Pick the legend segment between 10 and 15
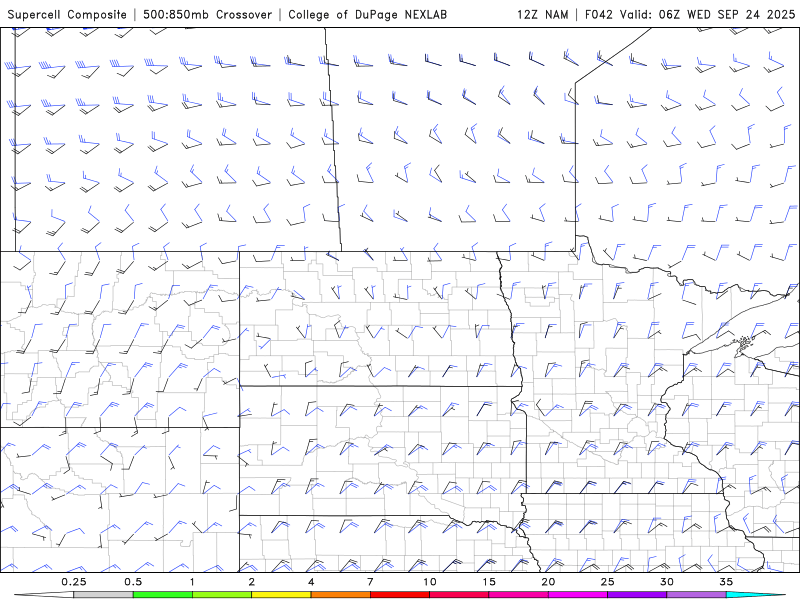 click(x=459, y=595)
